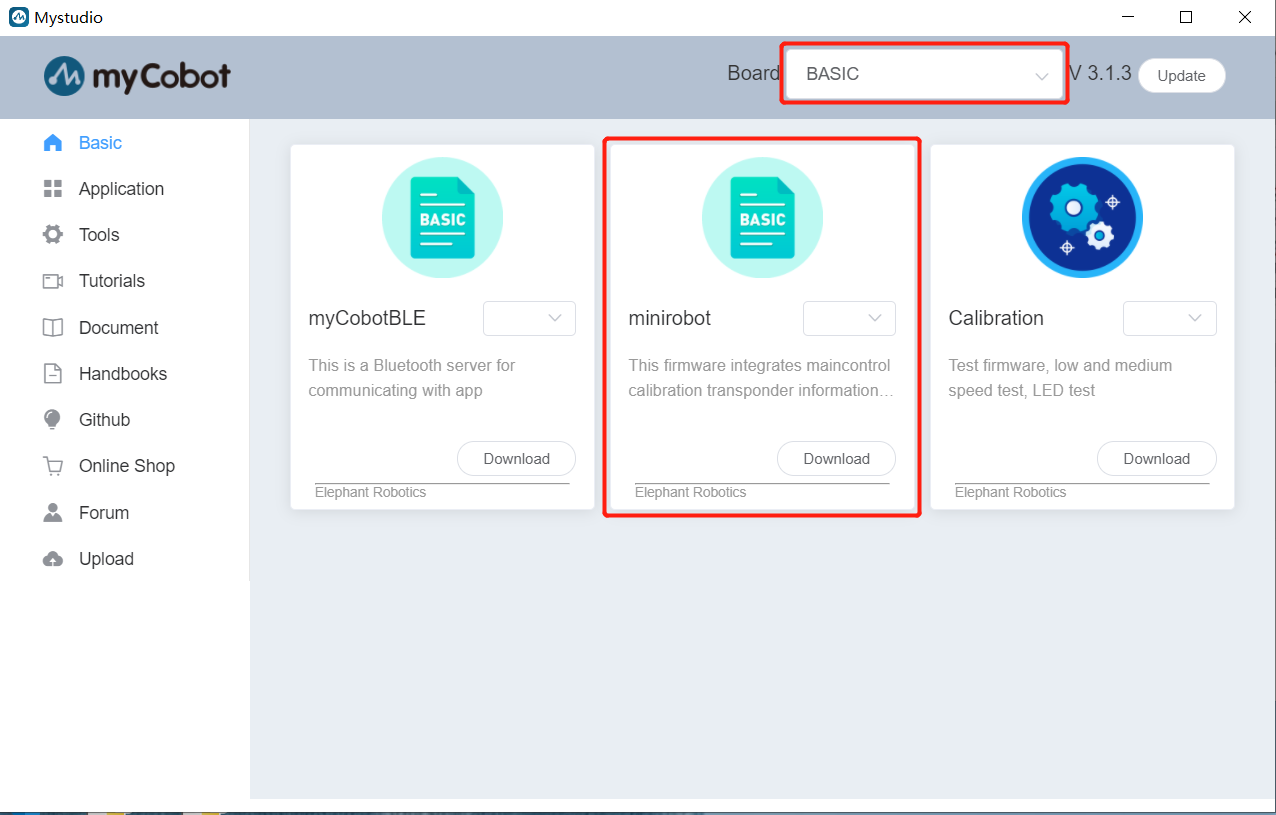Click the Update button
Viewport: 1276px width, 815px height.
tap(1181, 76)
